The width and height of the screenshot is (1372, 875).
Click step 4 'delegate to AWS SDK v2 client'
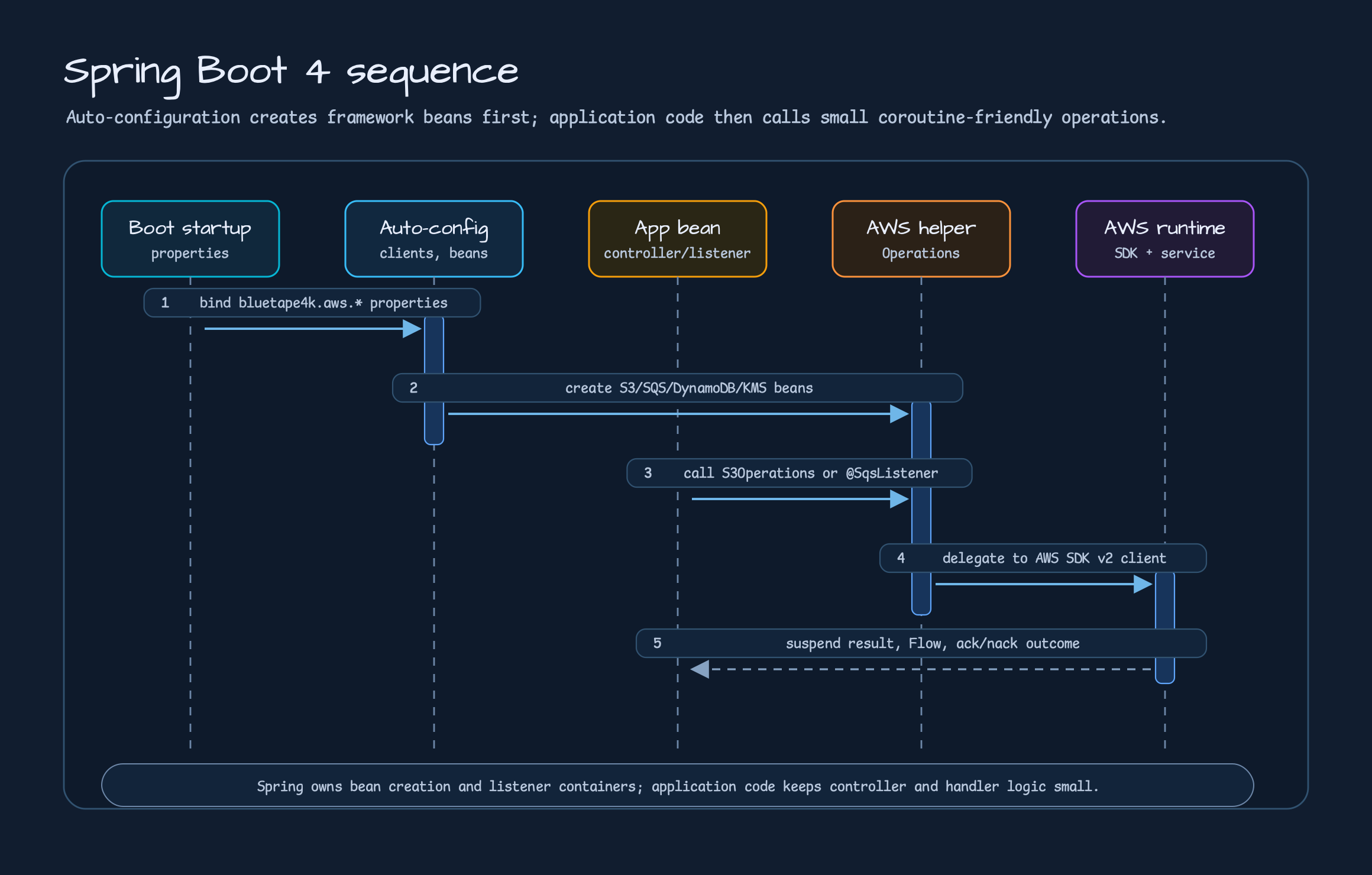(x=1043, y=558)
